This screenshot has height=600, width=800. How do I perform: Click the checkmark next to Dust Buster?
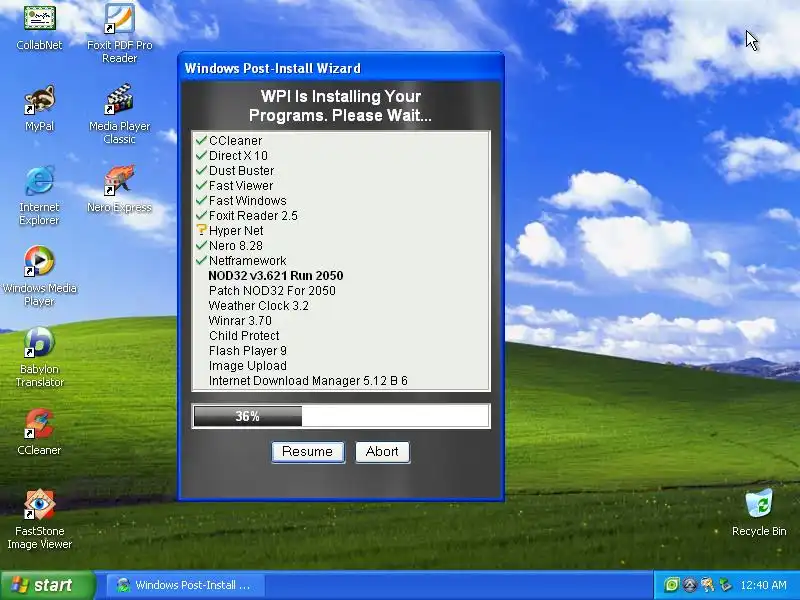(x=201, y=170)
